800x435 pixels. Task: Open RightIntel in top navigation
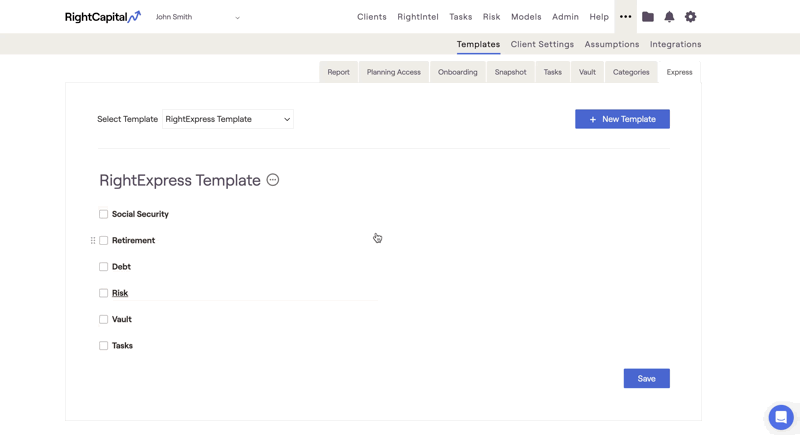pos(418,17)
